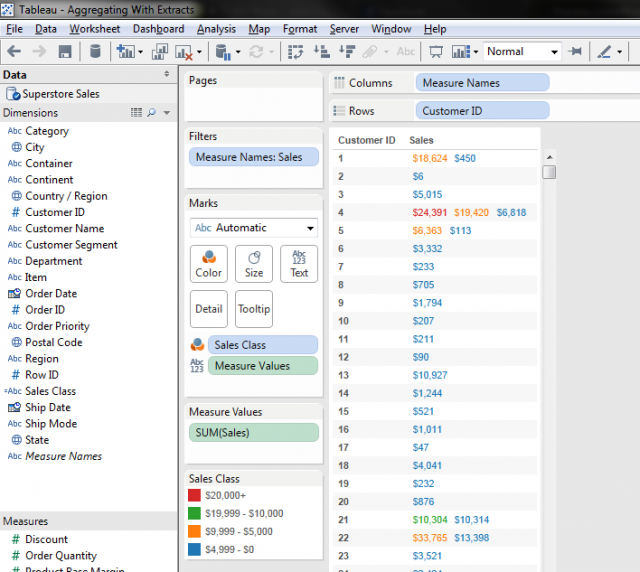This screenshot has height=572, width=640.
Task: Select the Sales Class dimension in Data pane
Action: coord(50,391)
